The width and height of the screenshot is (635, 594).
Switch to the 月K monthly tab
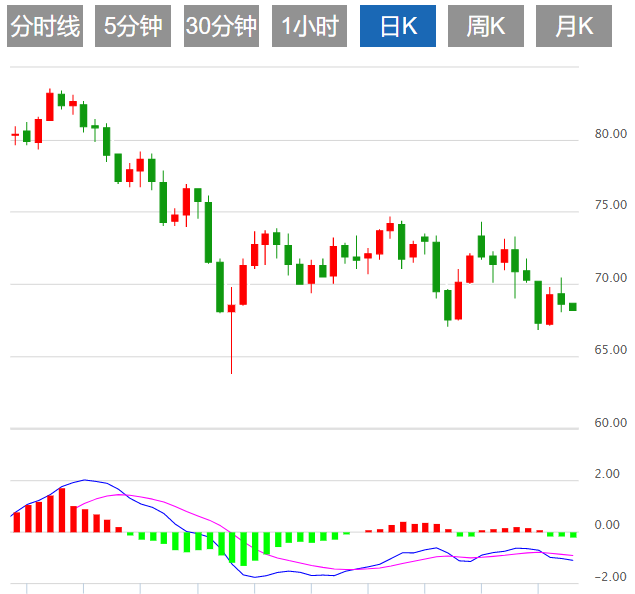pyautogui.click(x=574, y=26)
